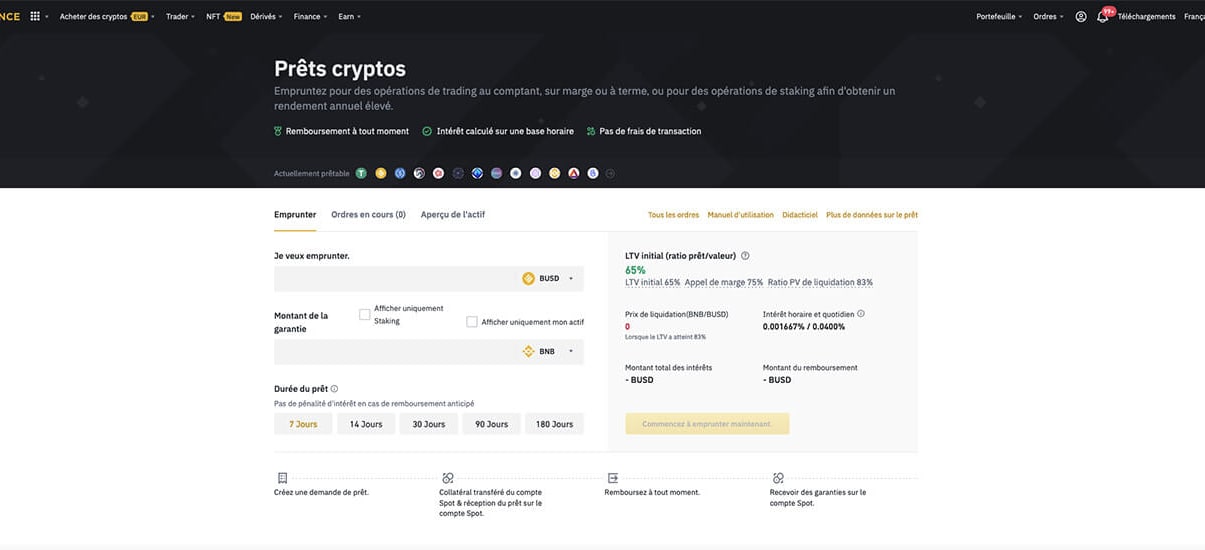The image size is (1205, 550).
Task: Click the Appel de marge 75% text
Action: [x=724, y=282]
